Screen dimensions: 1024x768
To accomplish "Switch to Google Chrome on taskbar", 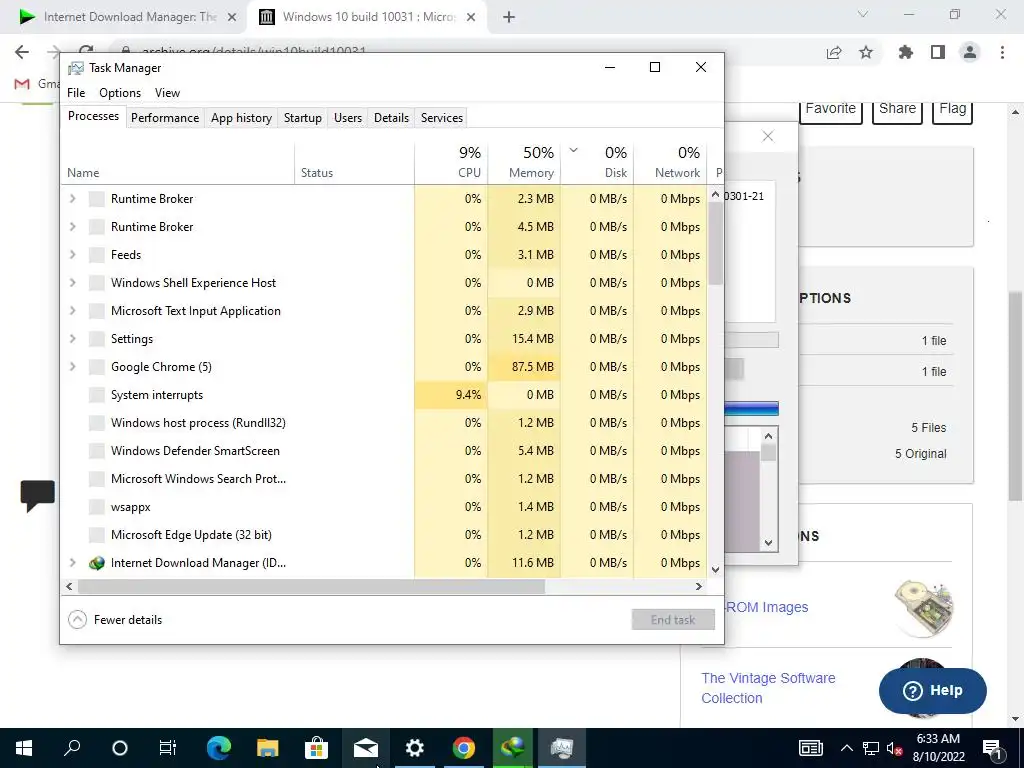I will (x=464, y=748).
